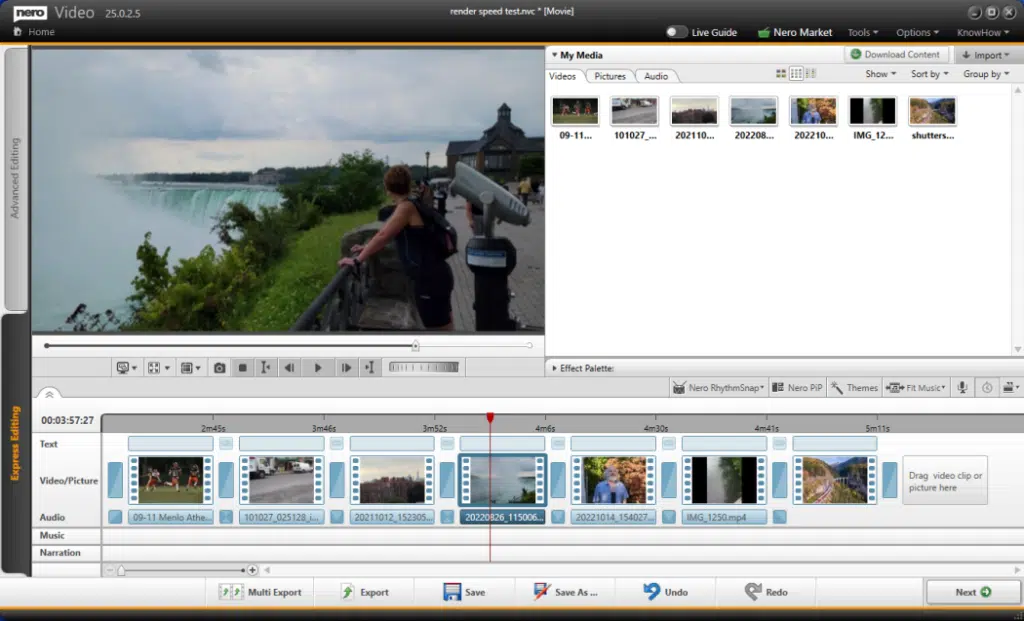Open Nero PiP tool

click(797, 387)
